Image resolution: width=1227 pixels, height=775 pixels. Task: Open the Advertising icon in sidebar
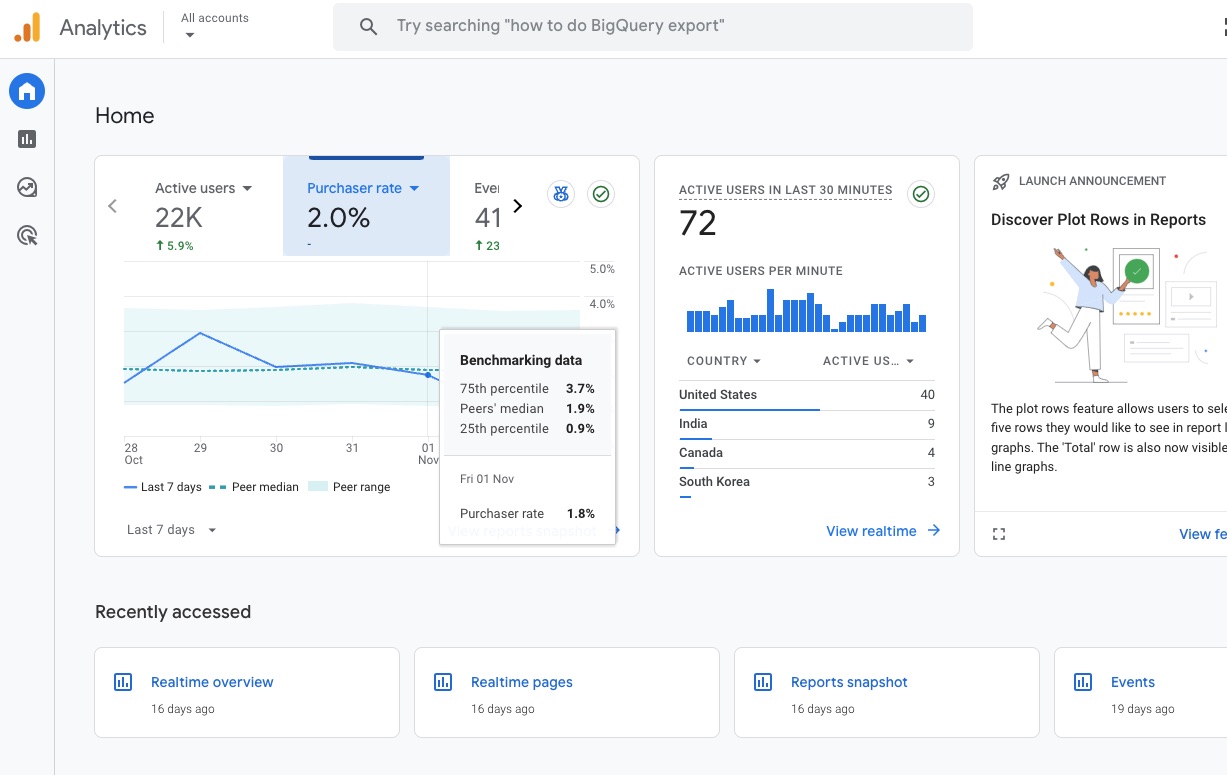point(27,236)
